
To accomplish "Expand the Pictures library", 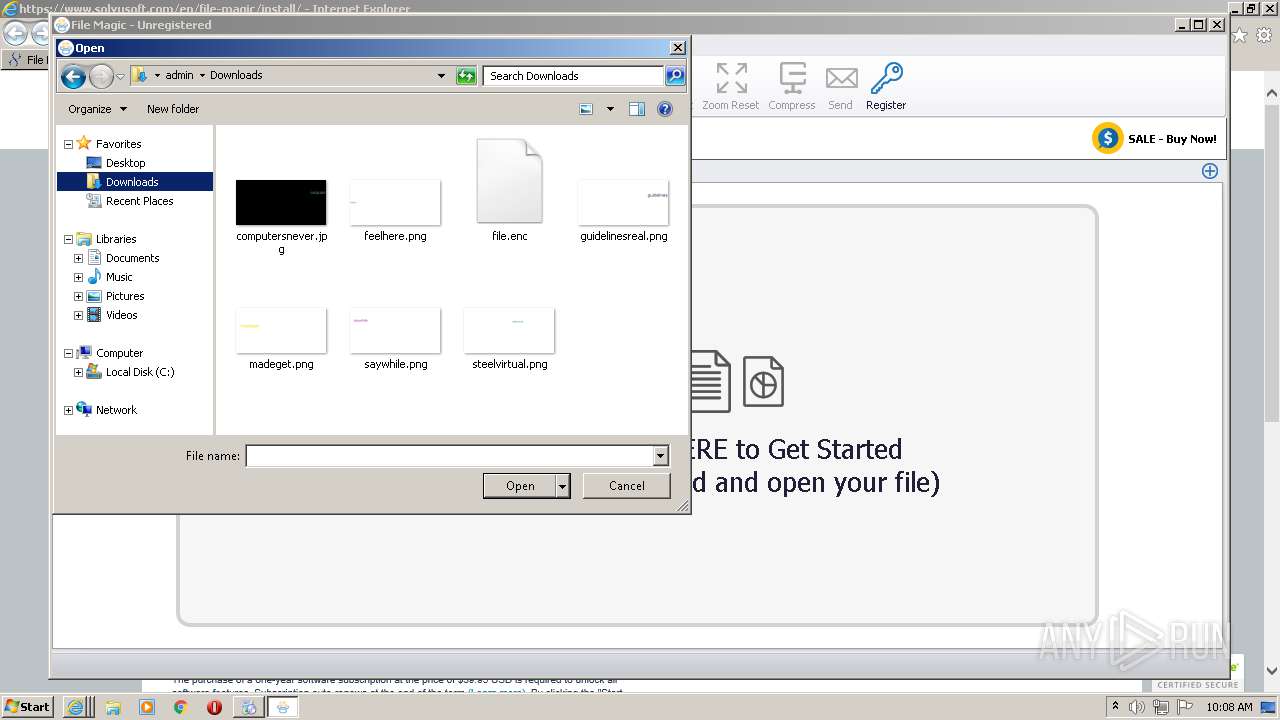I will coord(78,296).
